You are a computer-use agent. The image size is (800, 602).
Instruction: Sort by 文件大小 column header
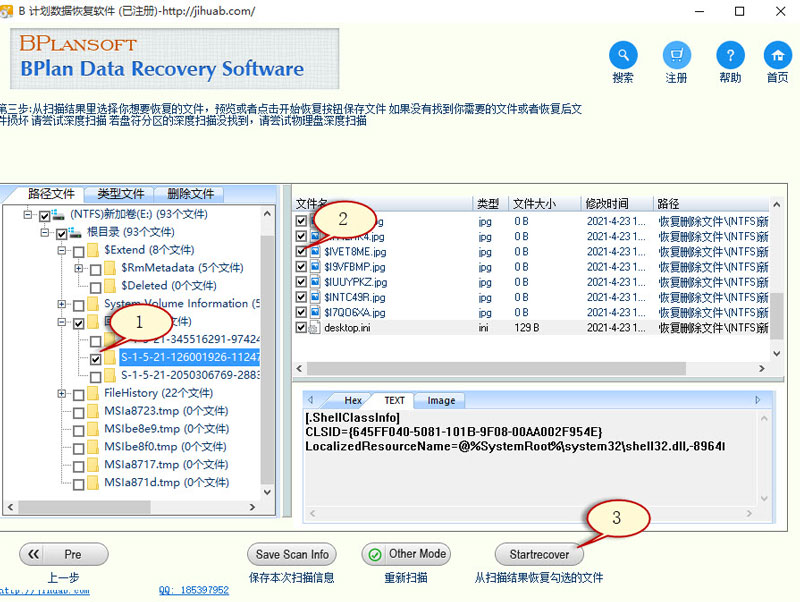(533, 204)
